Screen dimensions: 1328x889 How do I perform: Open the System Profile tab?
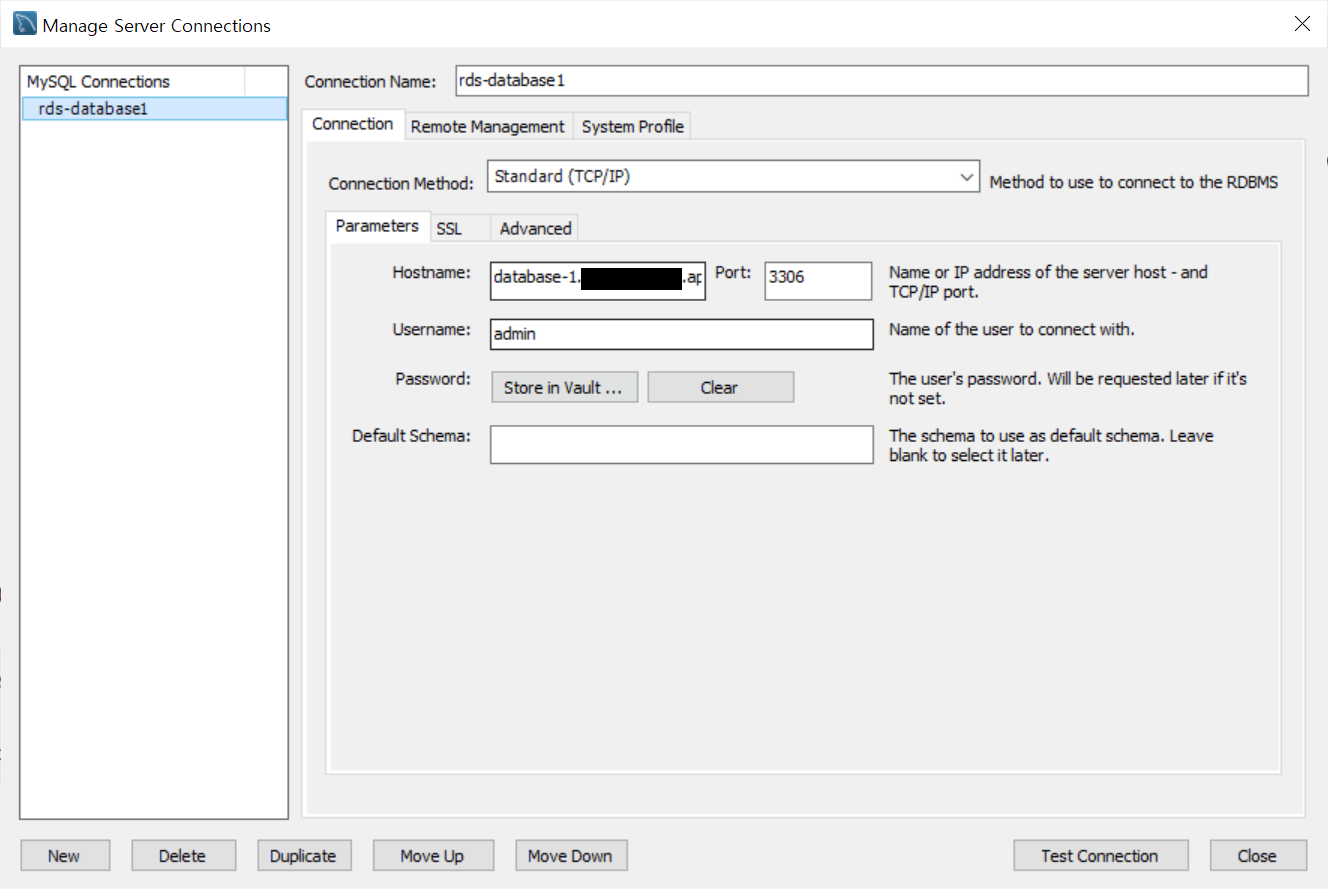click(x=633, y=127)
